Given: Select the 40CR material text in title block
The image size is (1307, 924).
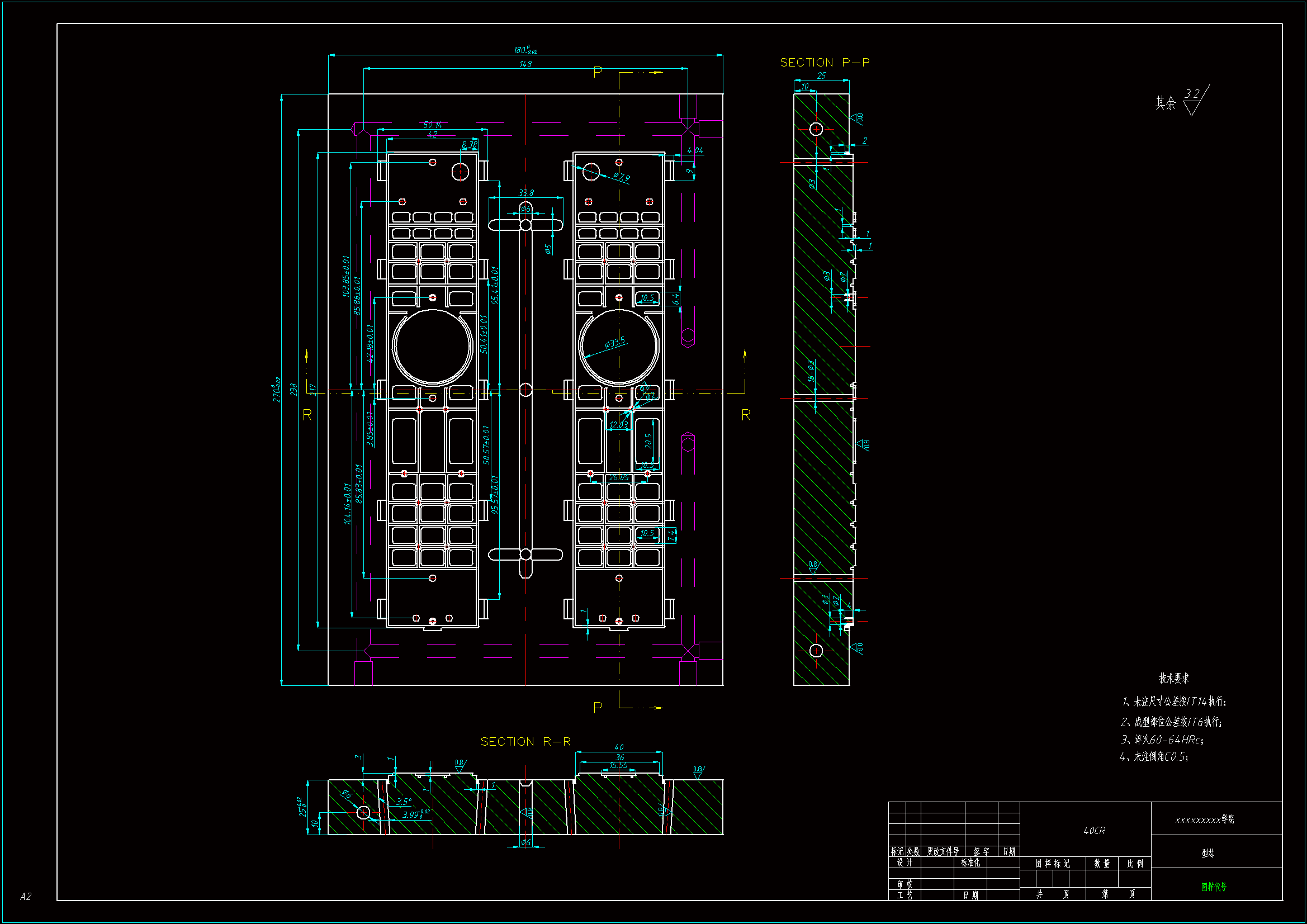Looking at the screenshot, I should click(x=1093, y=831).
